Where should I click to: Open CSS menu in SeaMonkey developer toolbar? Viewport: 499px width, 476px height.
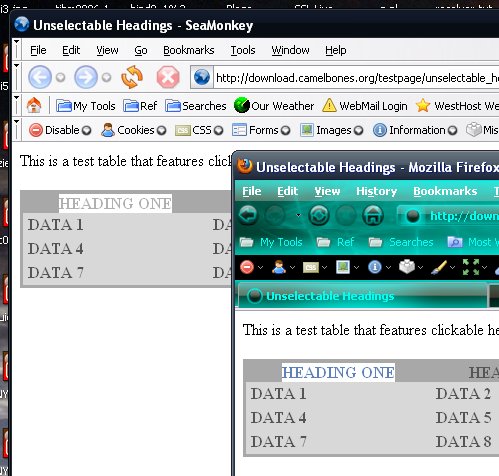[199, 130]
